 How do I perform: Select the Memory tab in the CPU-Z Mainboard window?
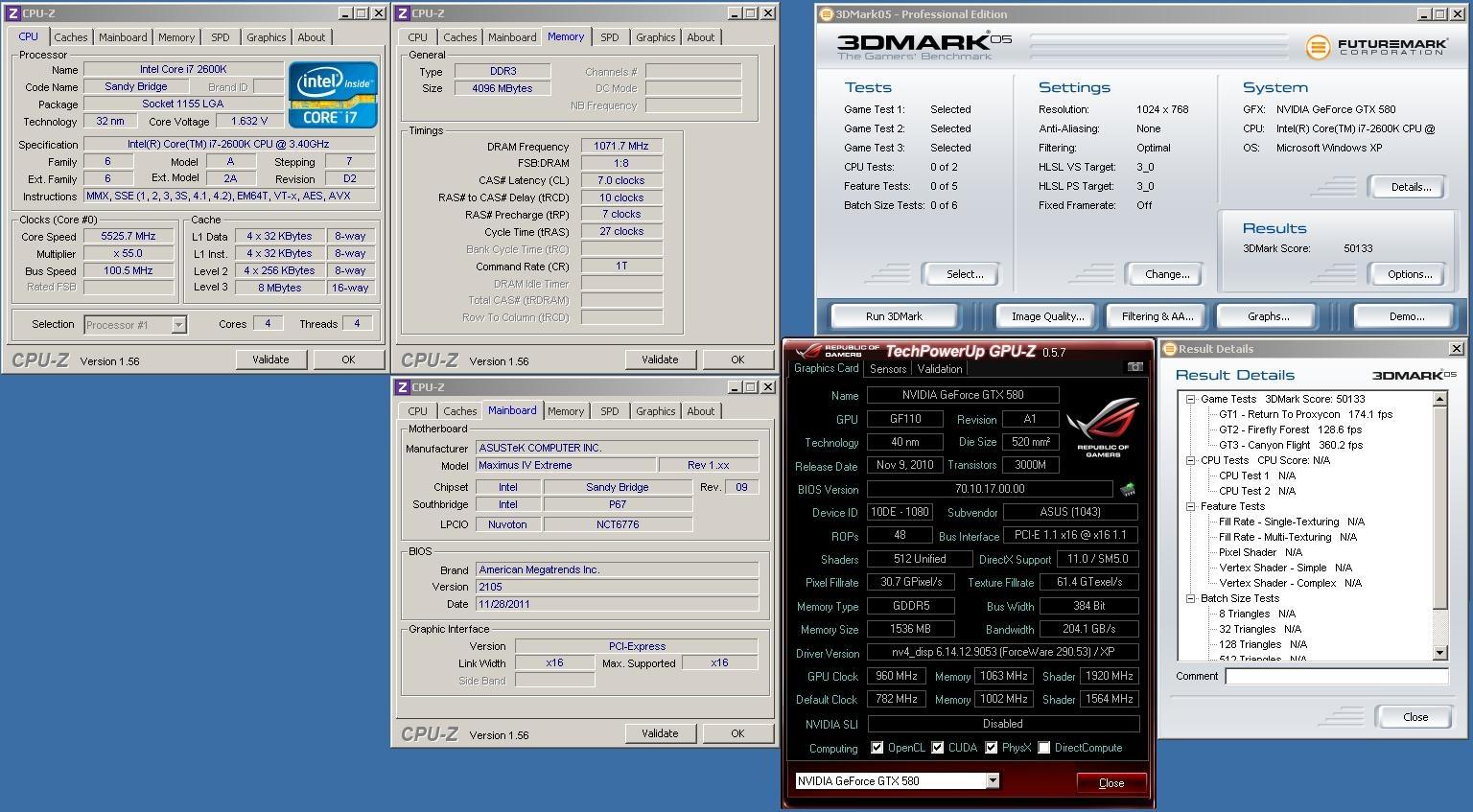click(x=566, y=411)
